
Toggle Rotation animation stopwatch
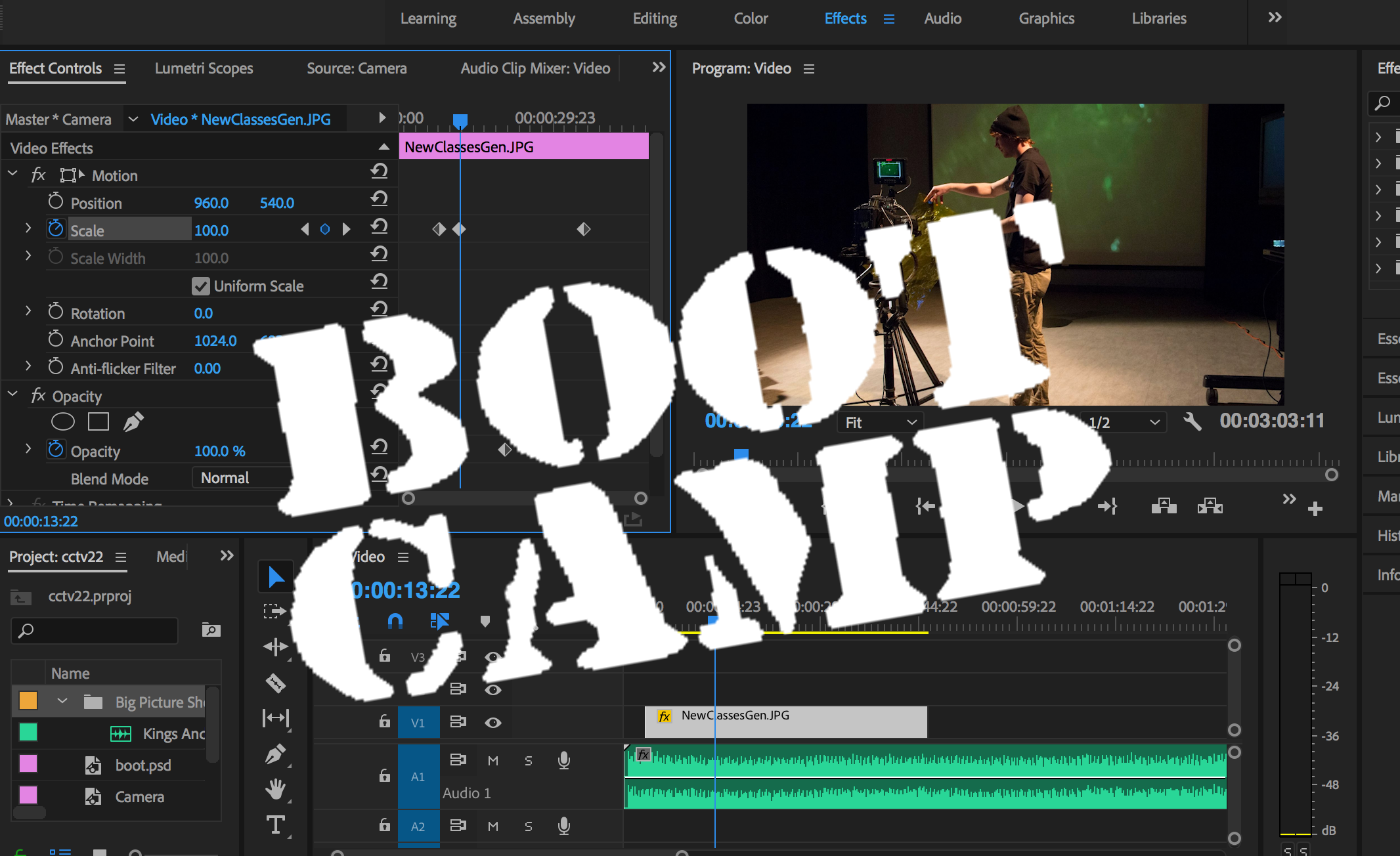tap(56, 311)
